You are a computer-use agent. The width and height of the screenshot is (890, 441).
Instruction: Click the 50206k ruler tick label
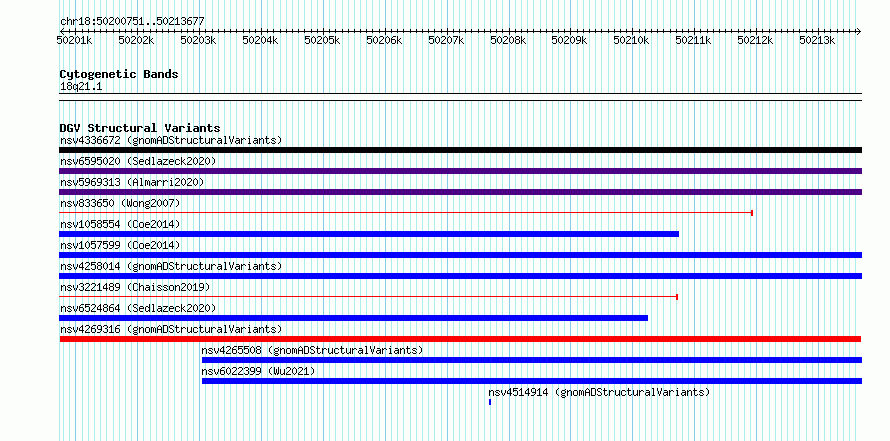pos(384,40)
